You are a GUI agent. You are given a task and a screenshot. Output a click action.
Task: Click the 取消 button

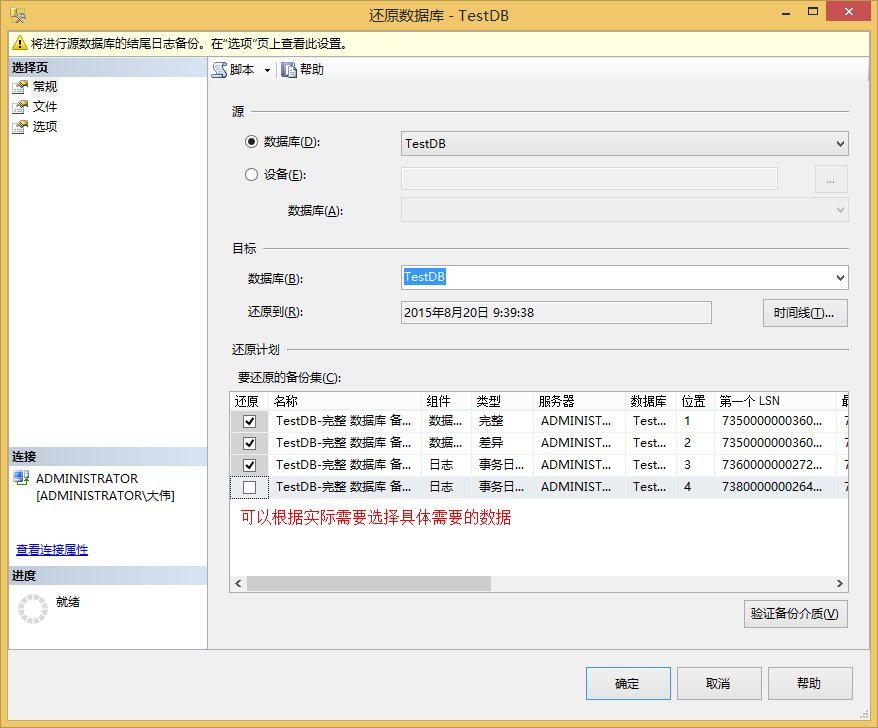pos(719,683)
